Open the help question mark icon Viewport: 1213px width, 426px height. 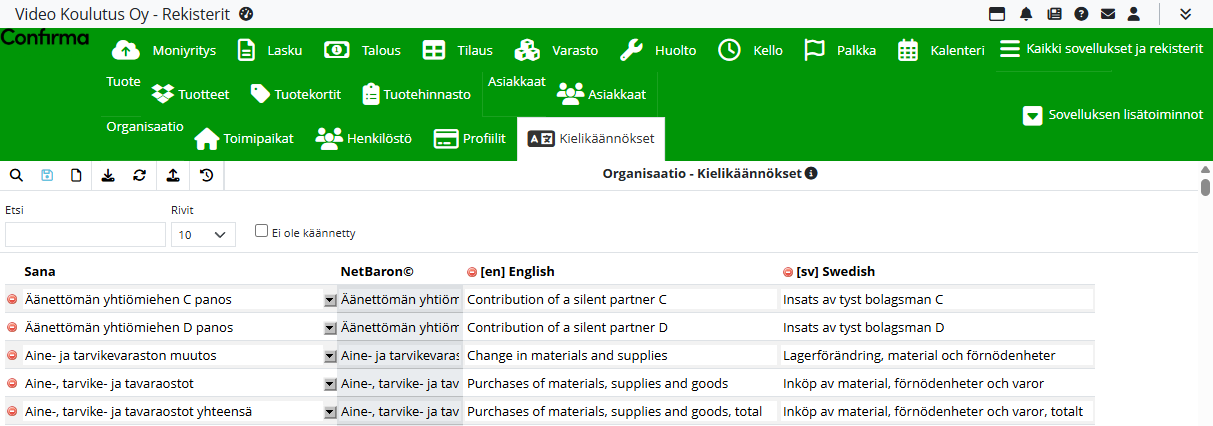(x=1081, y=14)
